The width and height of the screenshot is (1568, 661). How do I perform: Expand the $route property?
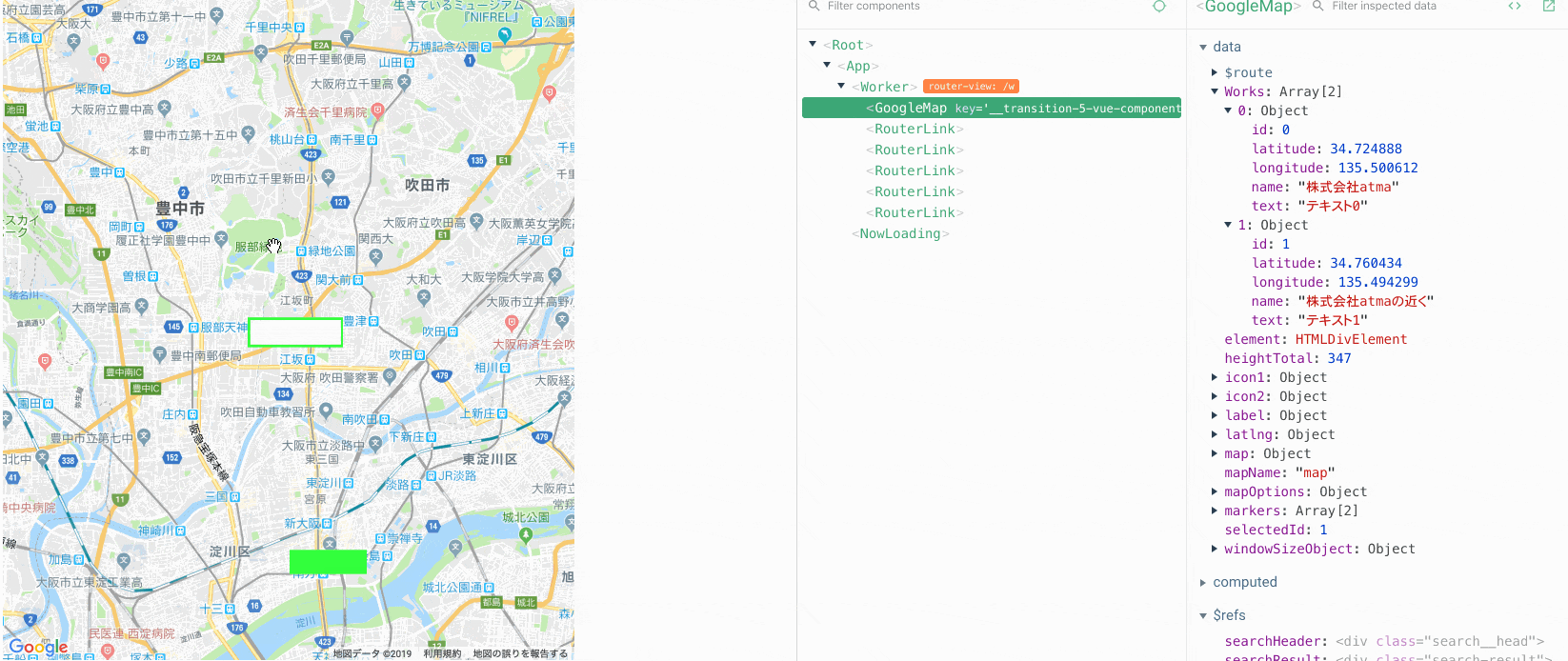[x=1215, y=72]
